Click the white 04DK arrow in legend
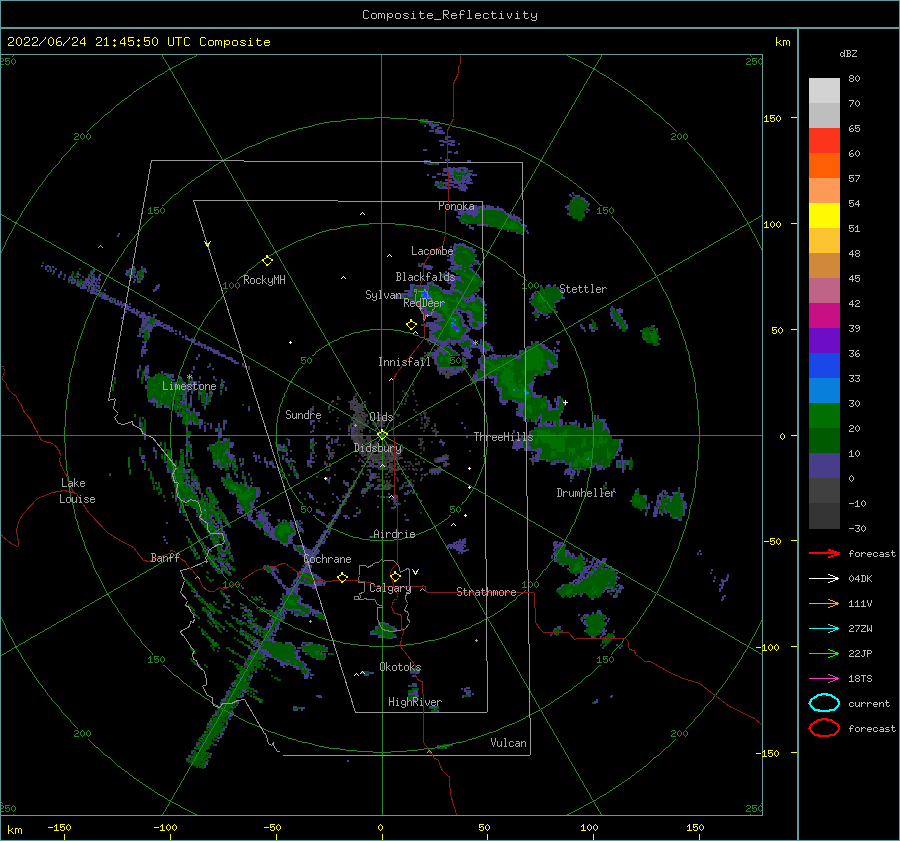 824,579
